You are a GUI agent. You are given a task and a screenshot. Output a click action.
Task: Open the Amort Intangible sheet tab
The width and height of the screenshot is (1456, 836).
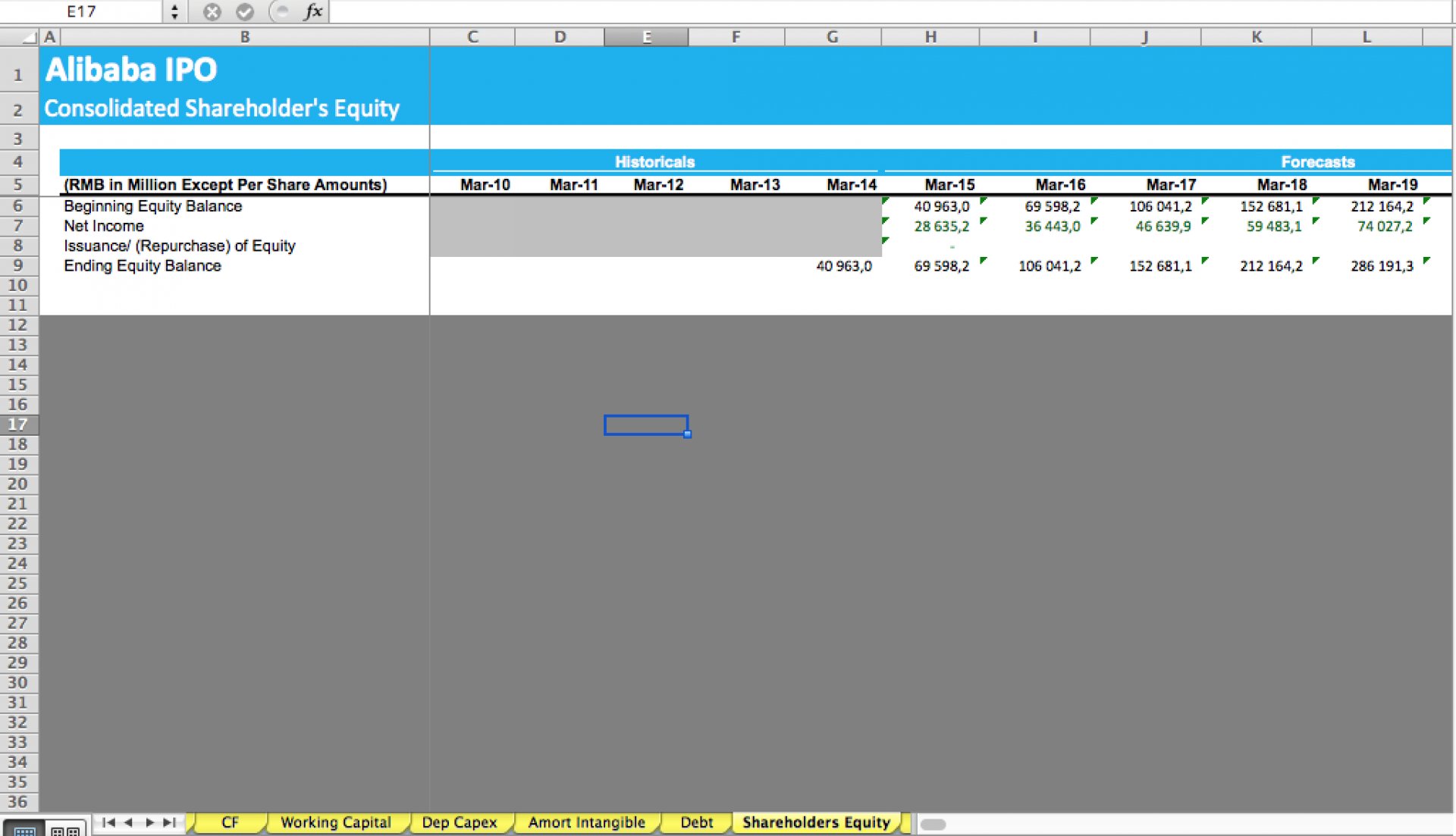point(586,823)
